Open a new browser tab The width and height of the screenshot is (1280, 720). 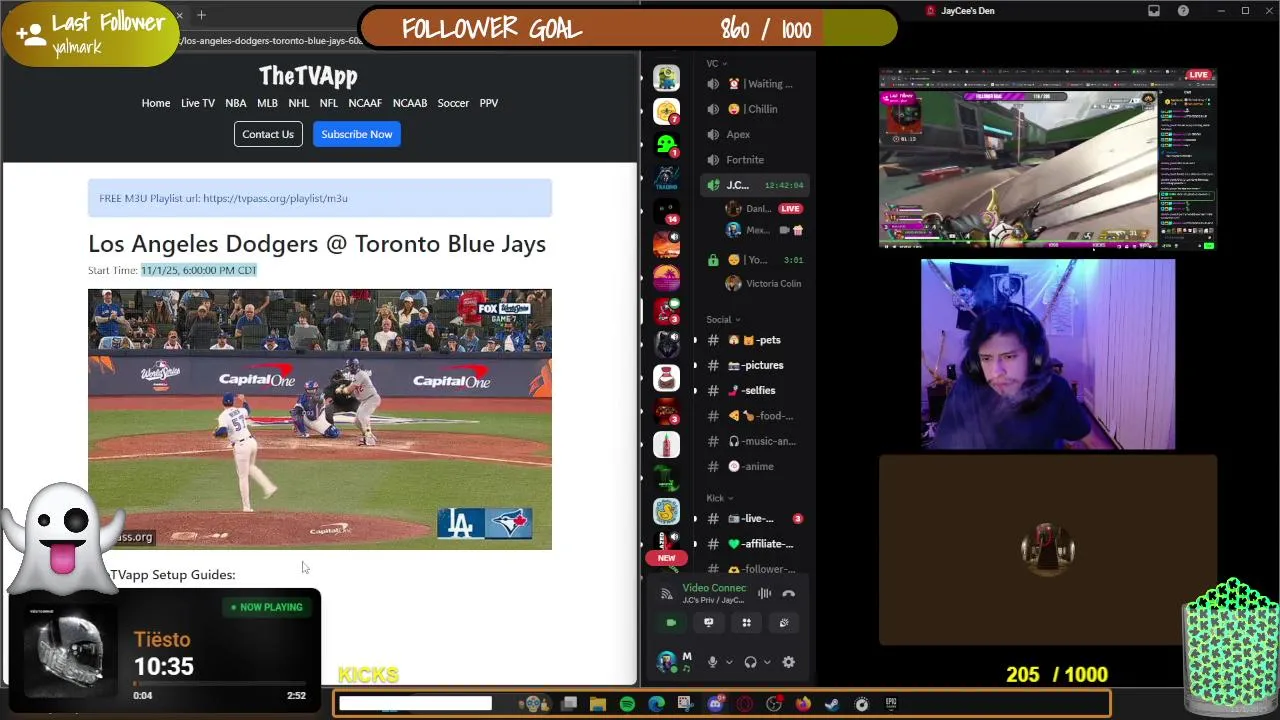click(201, 15)
